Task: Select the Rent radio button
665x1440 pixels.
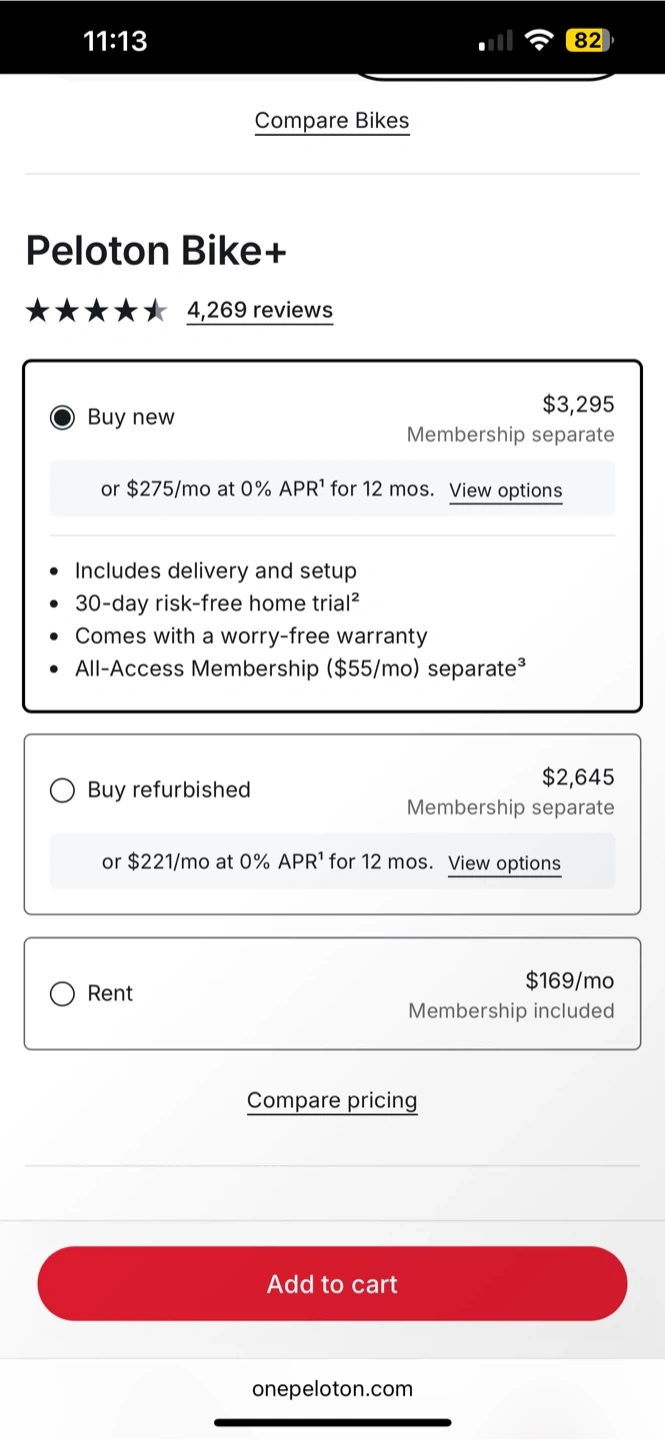Action: click(x=62, y=993)
